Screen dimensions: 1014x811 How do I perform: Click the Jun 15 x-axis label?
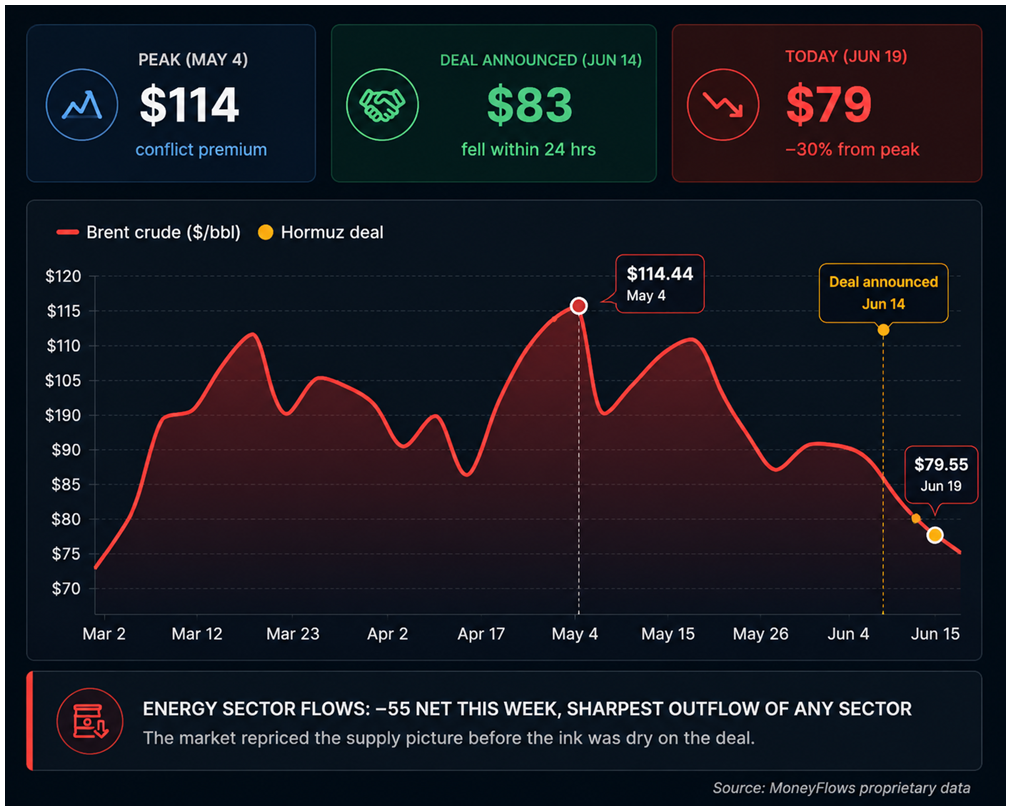click(935, 634)
